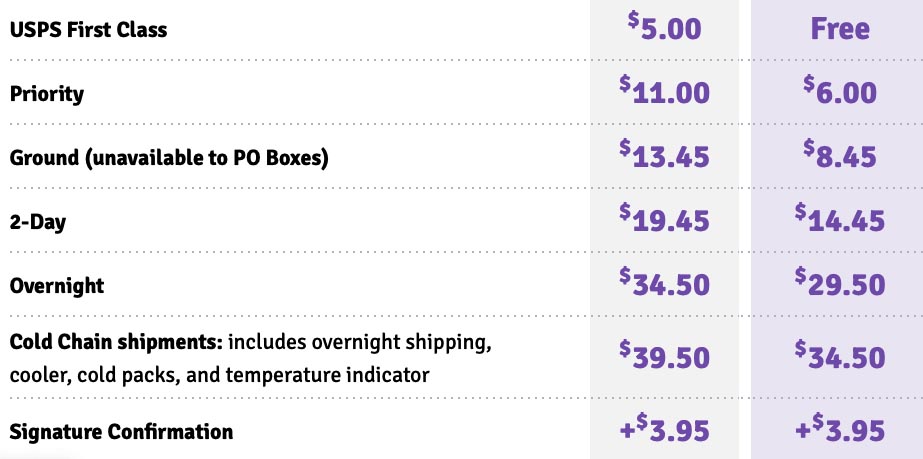Click the Cold Chain shipments description
The image size is (923, 459).
tap(251, 358)
